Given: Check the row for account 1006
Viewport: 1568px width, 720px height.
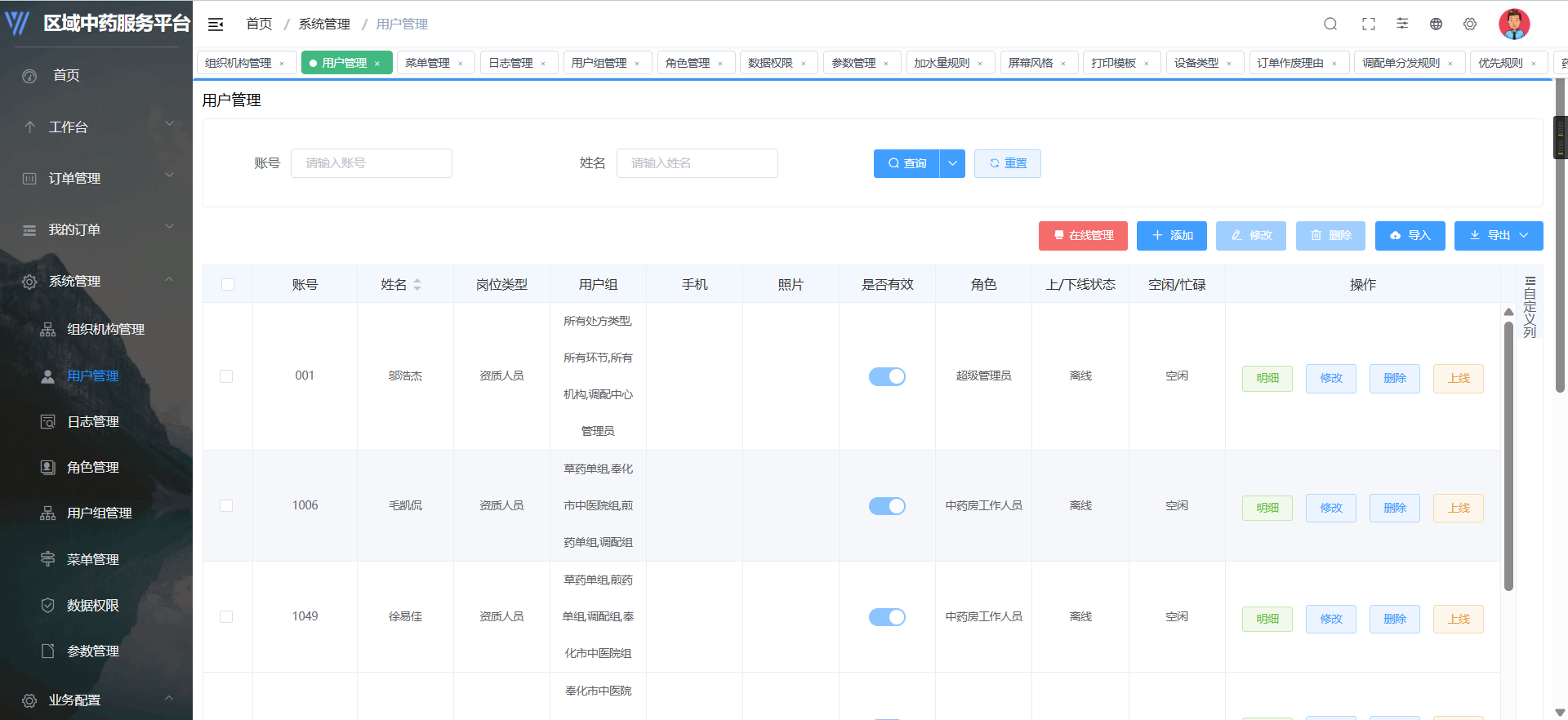Looking at the screenshot, I should coord(226,506).
